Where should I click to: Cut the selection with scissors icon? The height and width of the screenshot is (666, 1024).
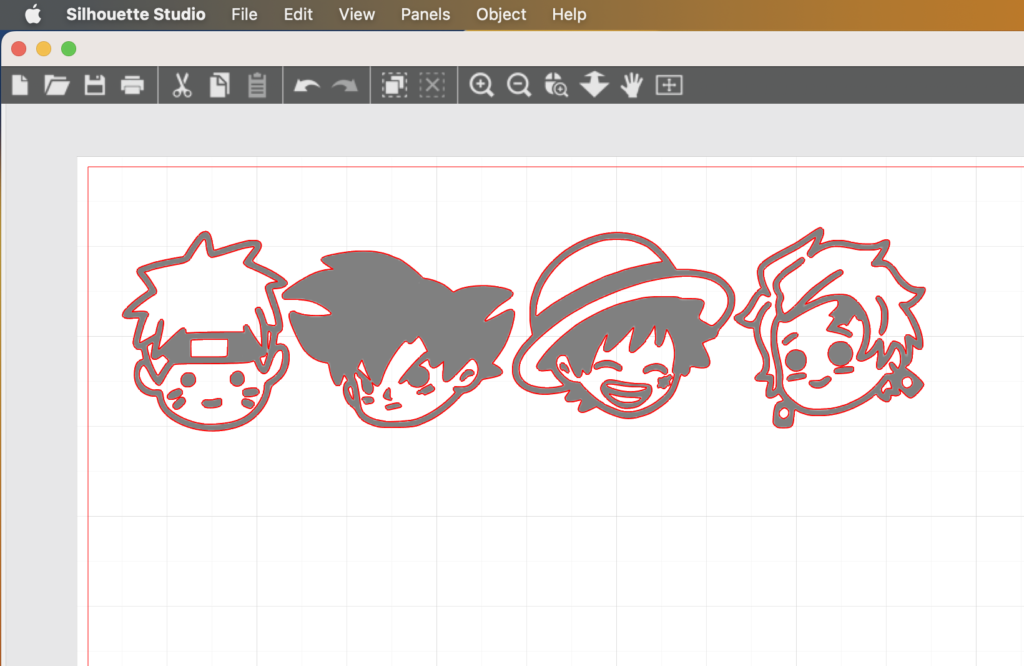[182, 85]
